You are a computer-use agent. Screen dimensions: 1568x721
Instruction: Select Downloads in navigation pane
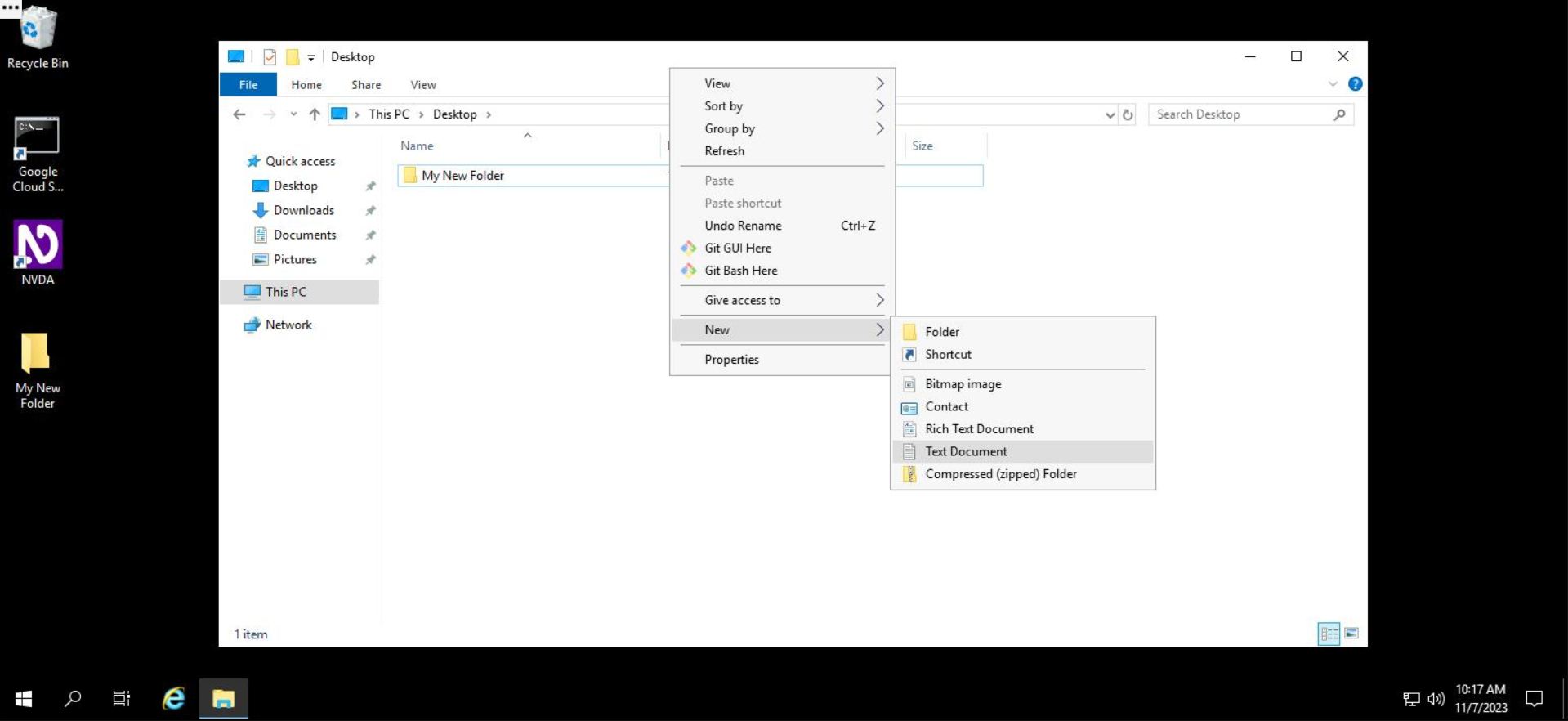pyautogui.click(x=303, y=210)
